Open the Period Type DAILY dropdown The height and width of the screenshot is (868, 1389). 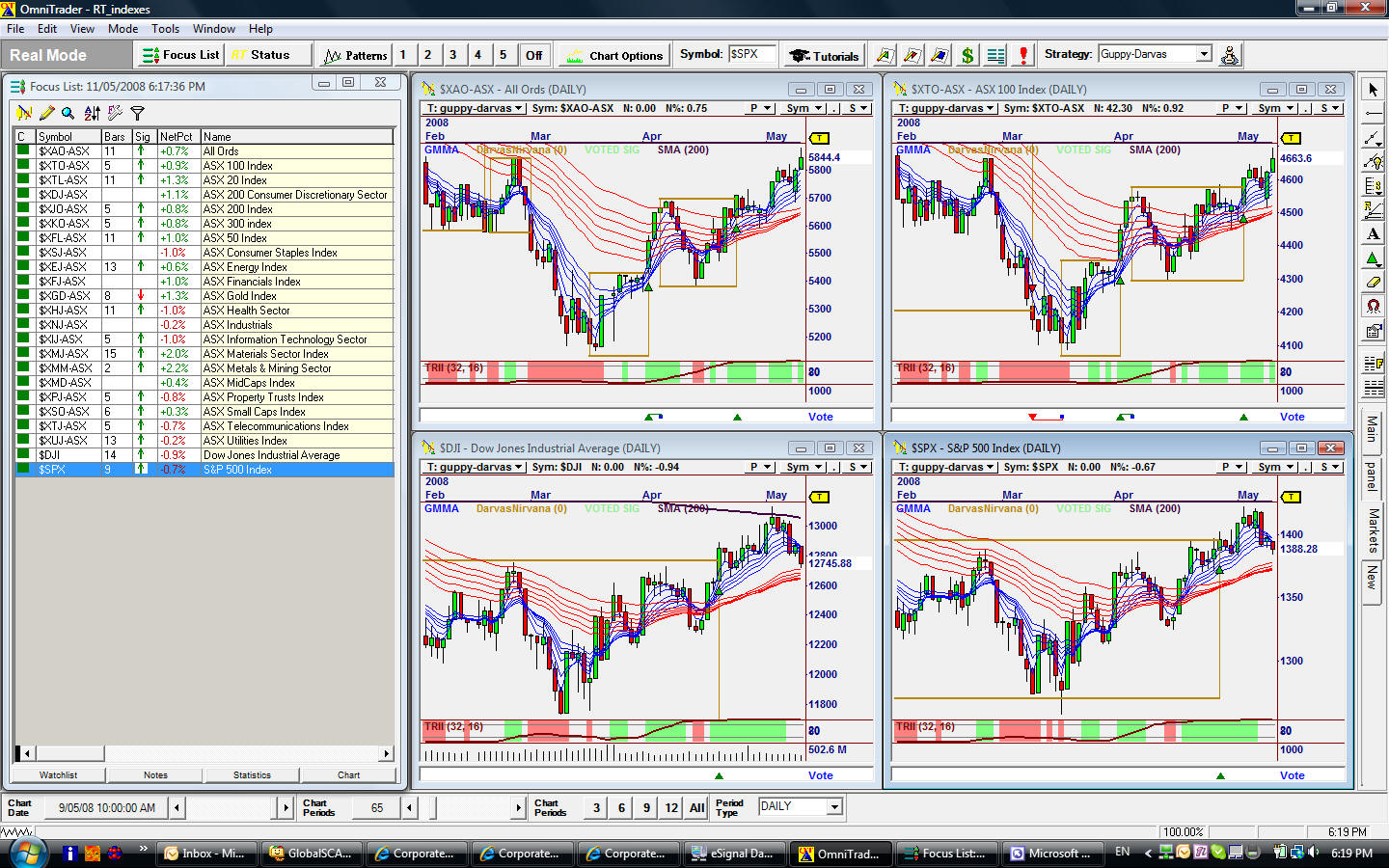pos(834,806)
